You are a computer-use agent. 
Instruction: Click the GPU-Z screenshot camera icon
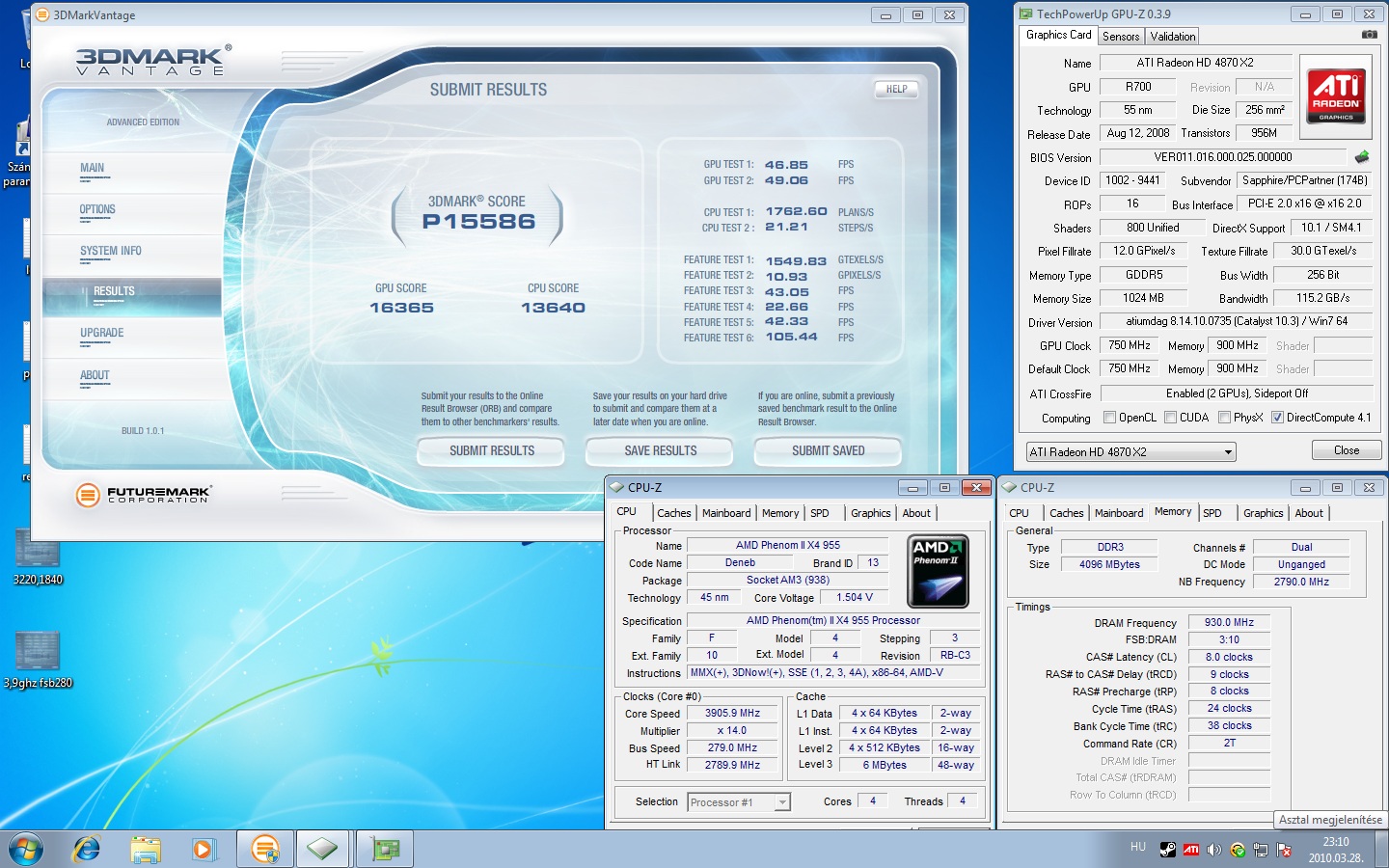click(x=1369, y=35)
